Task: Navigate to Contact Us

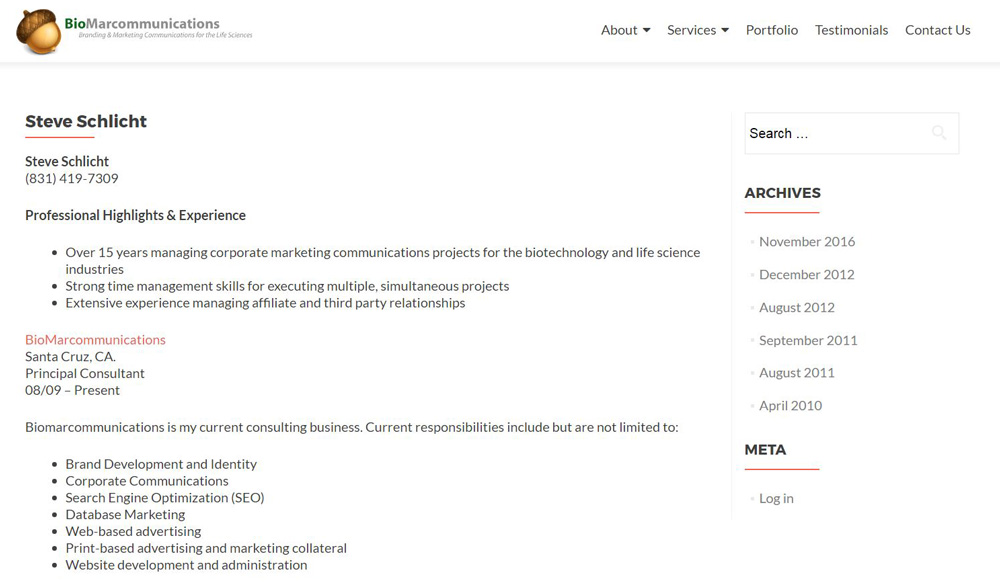Action: click(937, 30)
